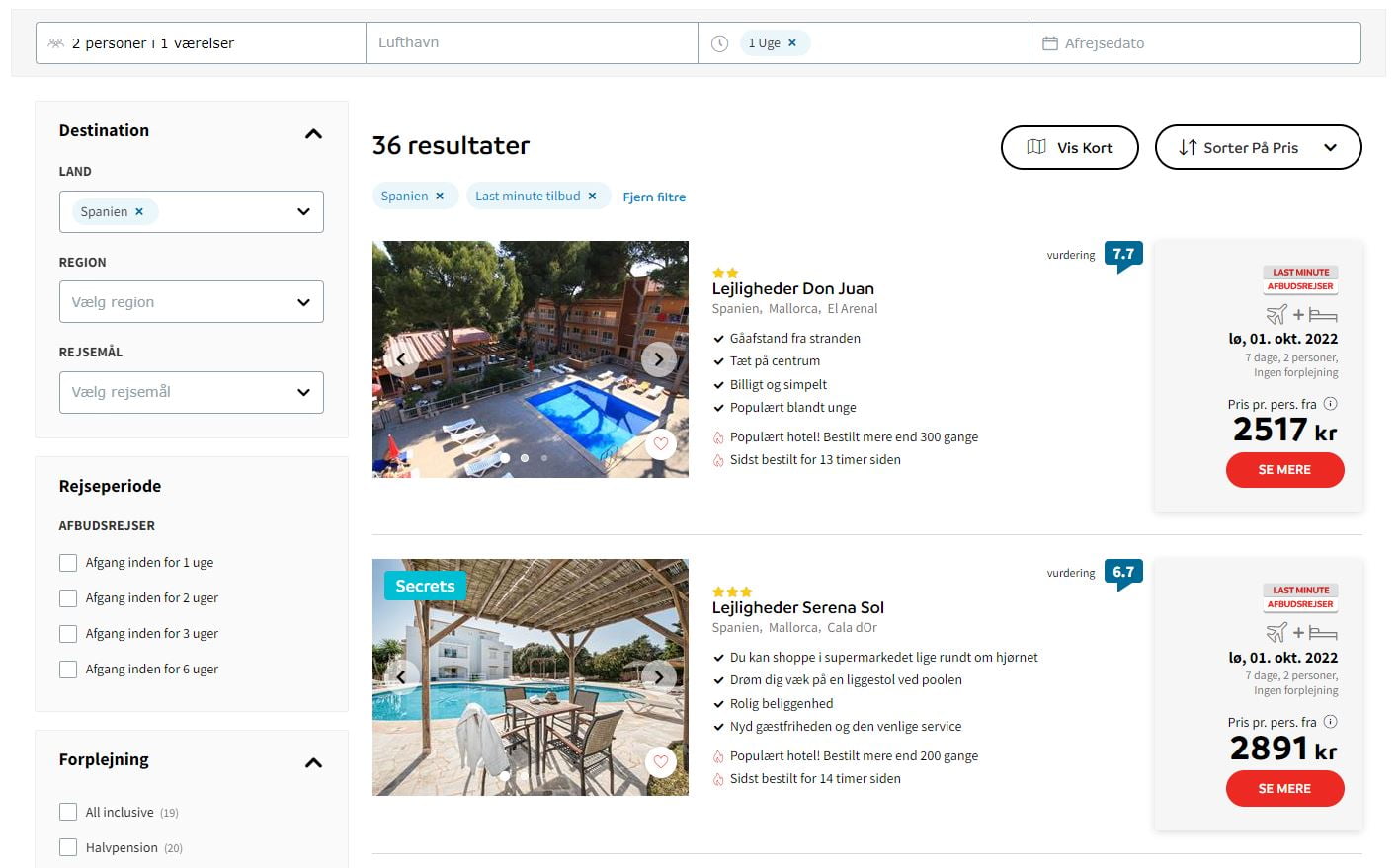Click the Vis Kort map button
This screenshot has height=868, width=1400.
pyautogui.click(x=1069, y=148)
